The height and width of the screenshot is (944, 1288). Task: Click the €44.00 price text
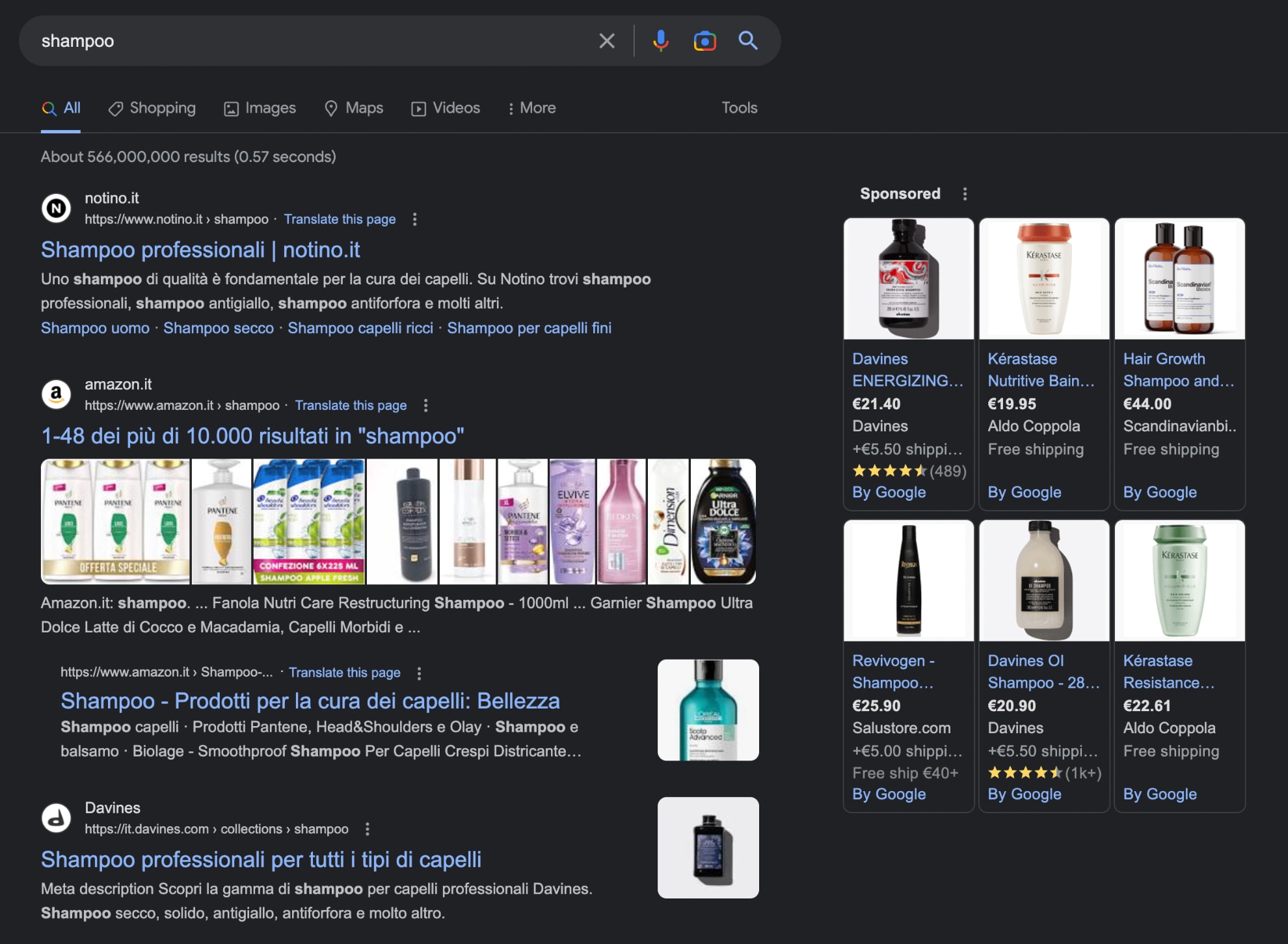click(1147, 404)
